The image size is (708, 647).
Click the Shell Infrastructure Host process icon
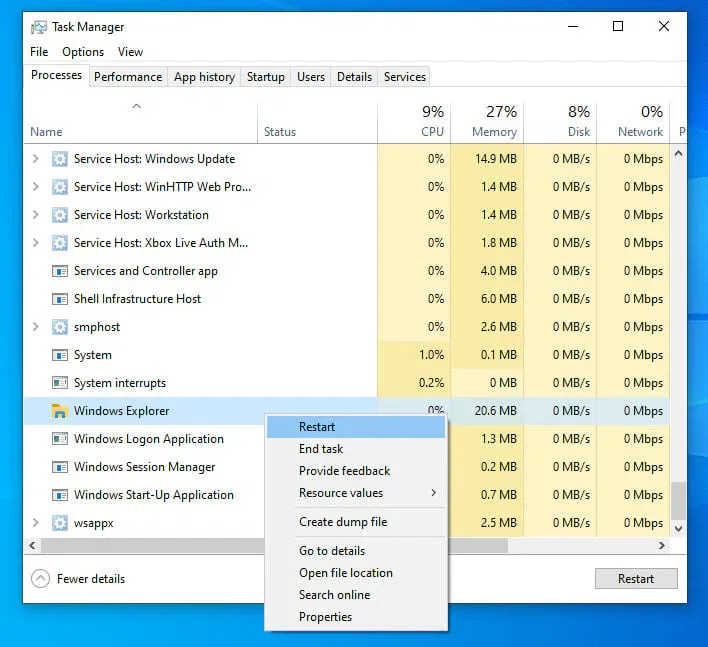tap(59, 299)
